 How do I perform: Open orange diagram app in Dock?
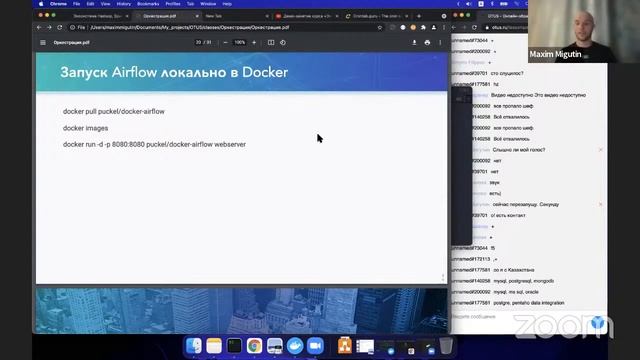[345, 346]
